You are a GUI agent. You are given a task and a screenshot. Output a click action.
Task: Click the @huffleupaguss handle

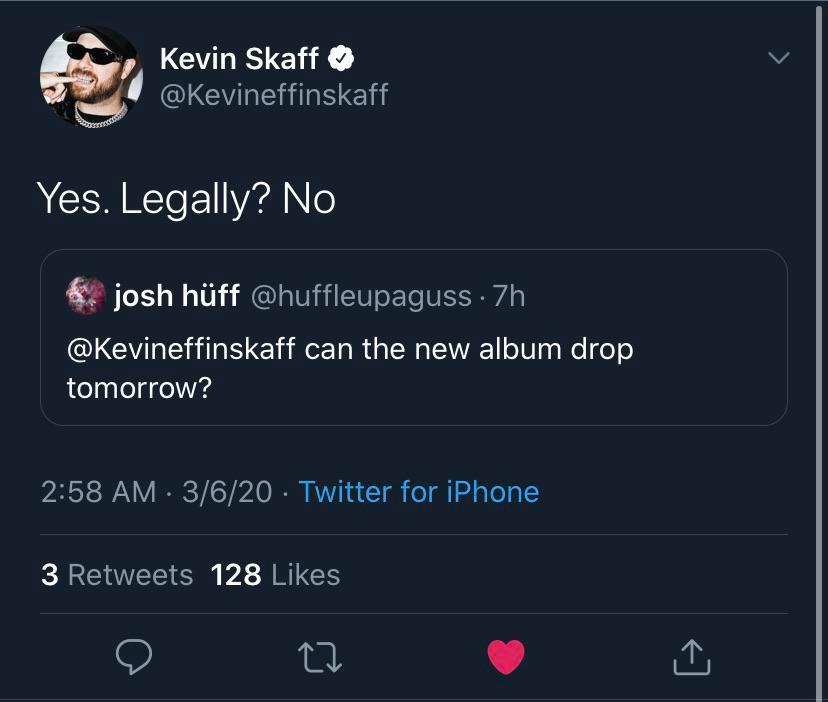pyautogui.click(x=360, y=296)
